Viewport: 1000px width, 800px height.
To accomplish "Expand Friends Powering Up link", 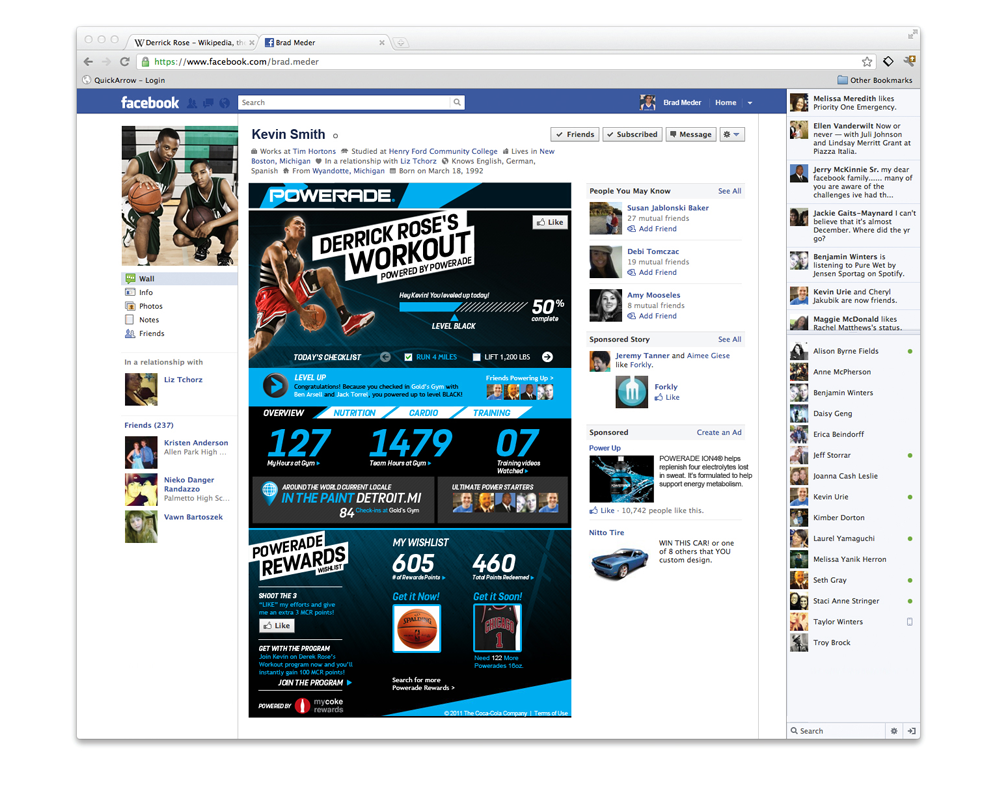I will point(519,378).
